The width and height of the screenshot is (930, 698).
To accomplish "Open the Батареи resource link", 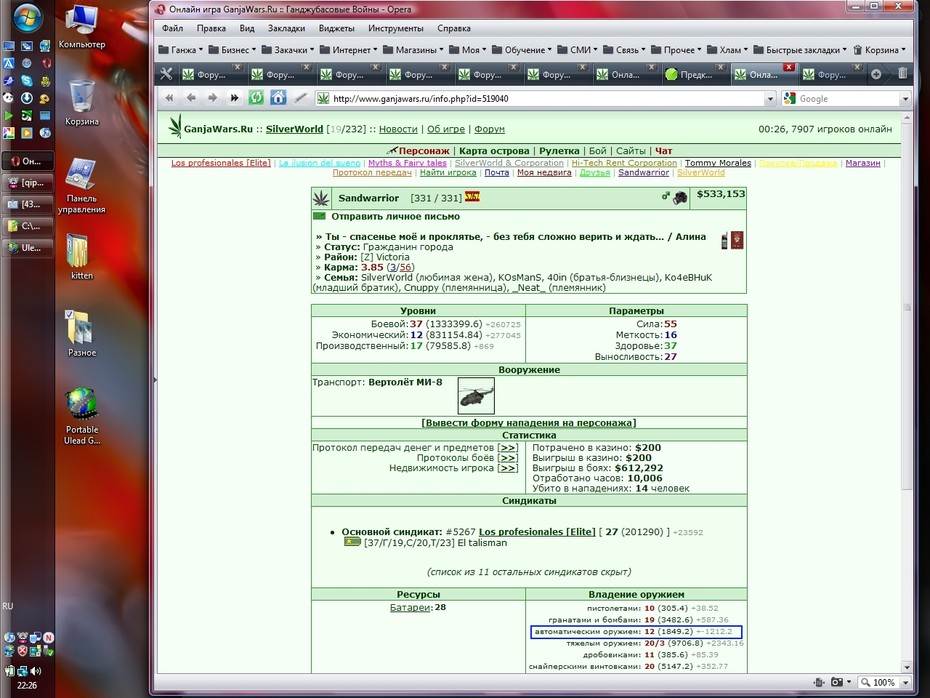I will [410, 607].
